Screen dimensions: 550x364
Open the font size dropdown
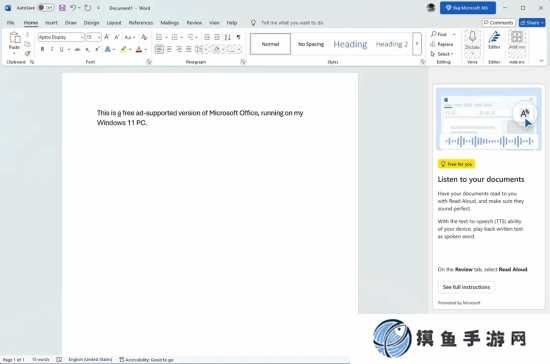tap(99, 37)
